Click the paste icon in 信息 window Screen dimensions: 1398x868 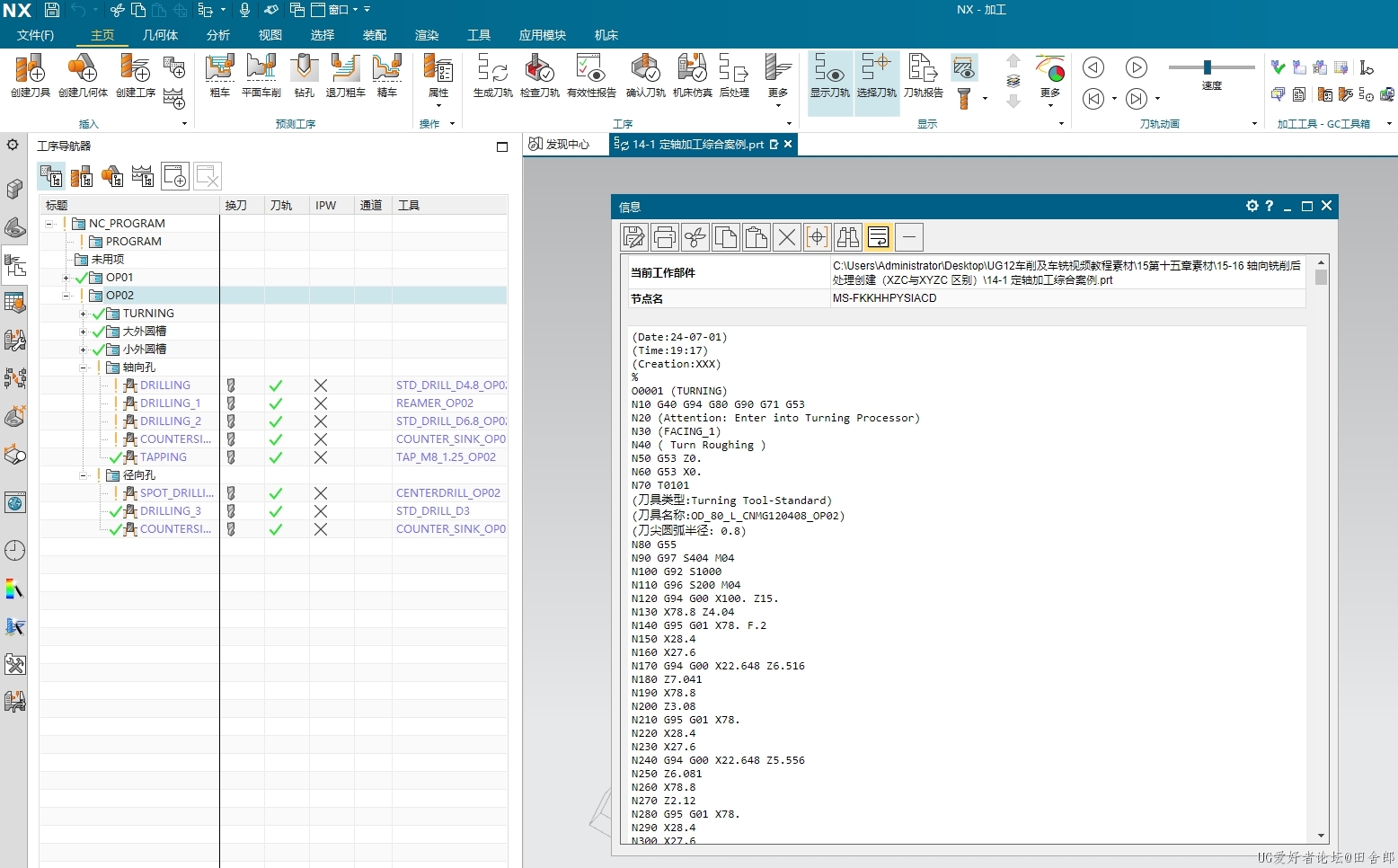757,237
